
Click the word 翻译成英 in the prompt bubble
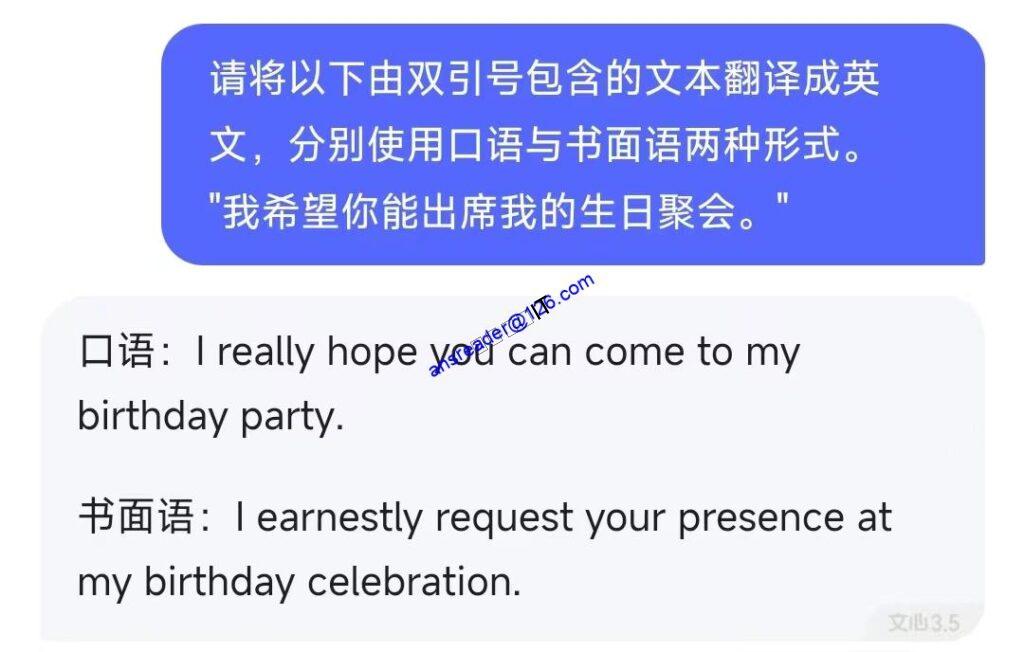pyautogui.click(x=800, y=79)
